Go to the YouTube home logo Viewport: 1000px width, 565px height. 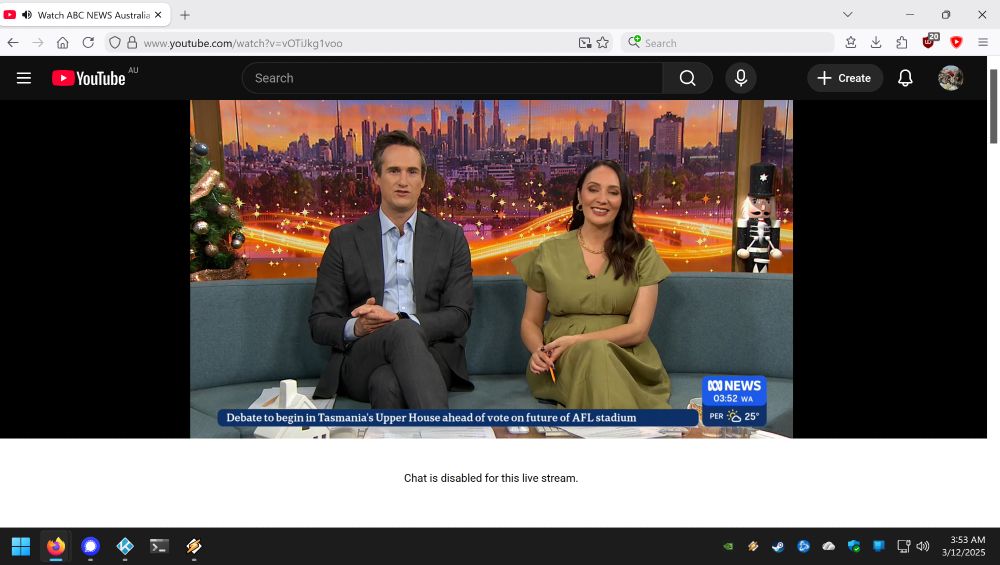point(89,78)
